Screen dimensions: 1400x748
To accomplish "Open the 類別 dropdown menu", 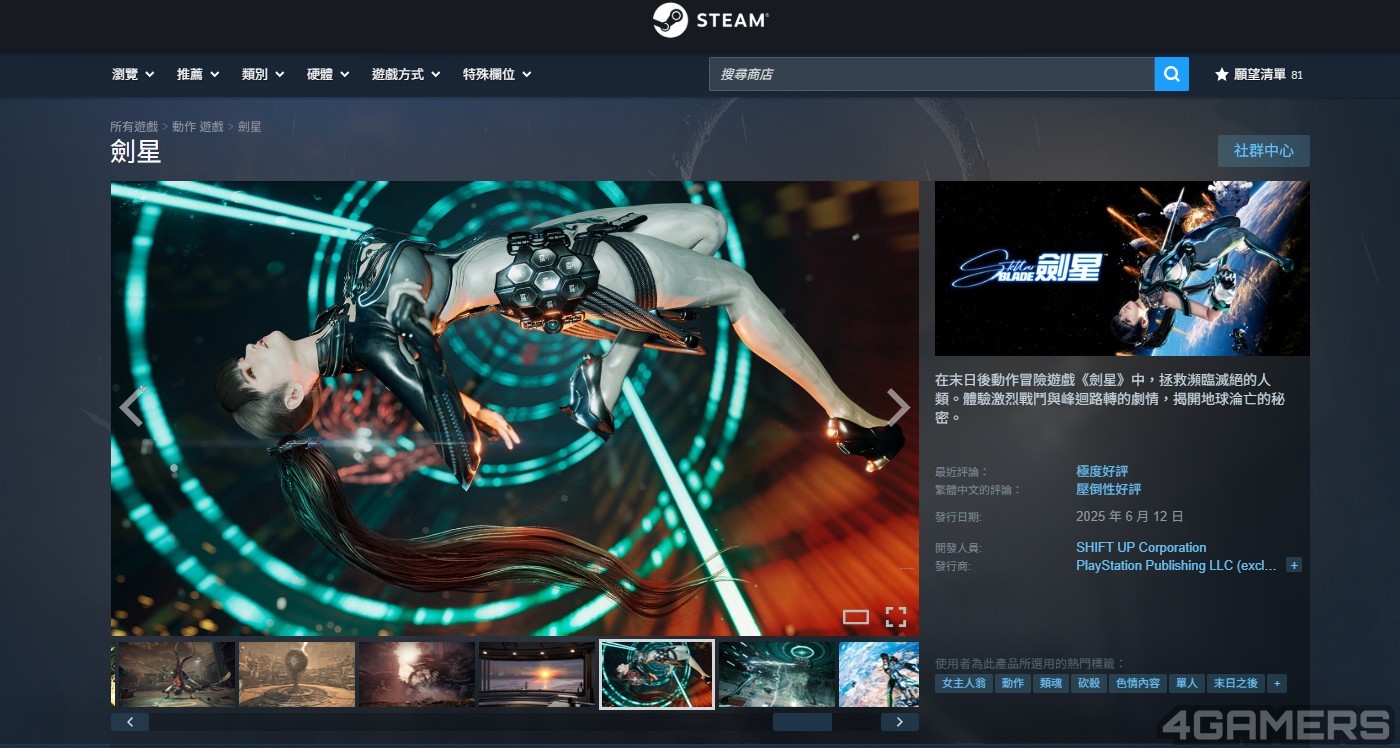I will [263, 74].
